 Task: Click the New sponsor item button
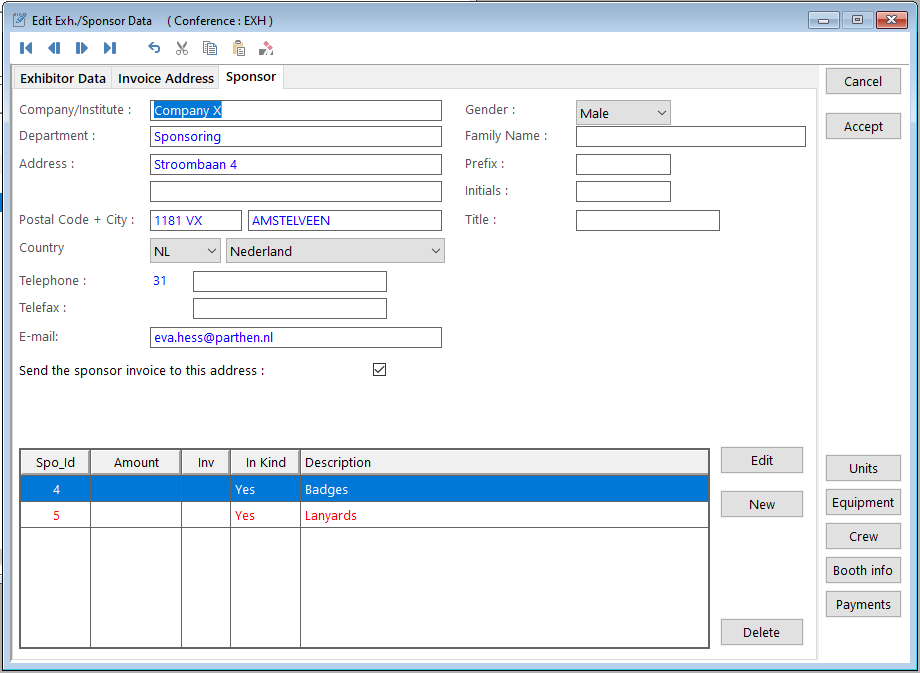[761, 505]
